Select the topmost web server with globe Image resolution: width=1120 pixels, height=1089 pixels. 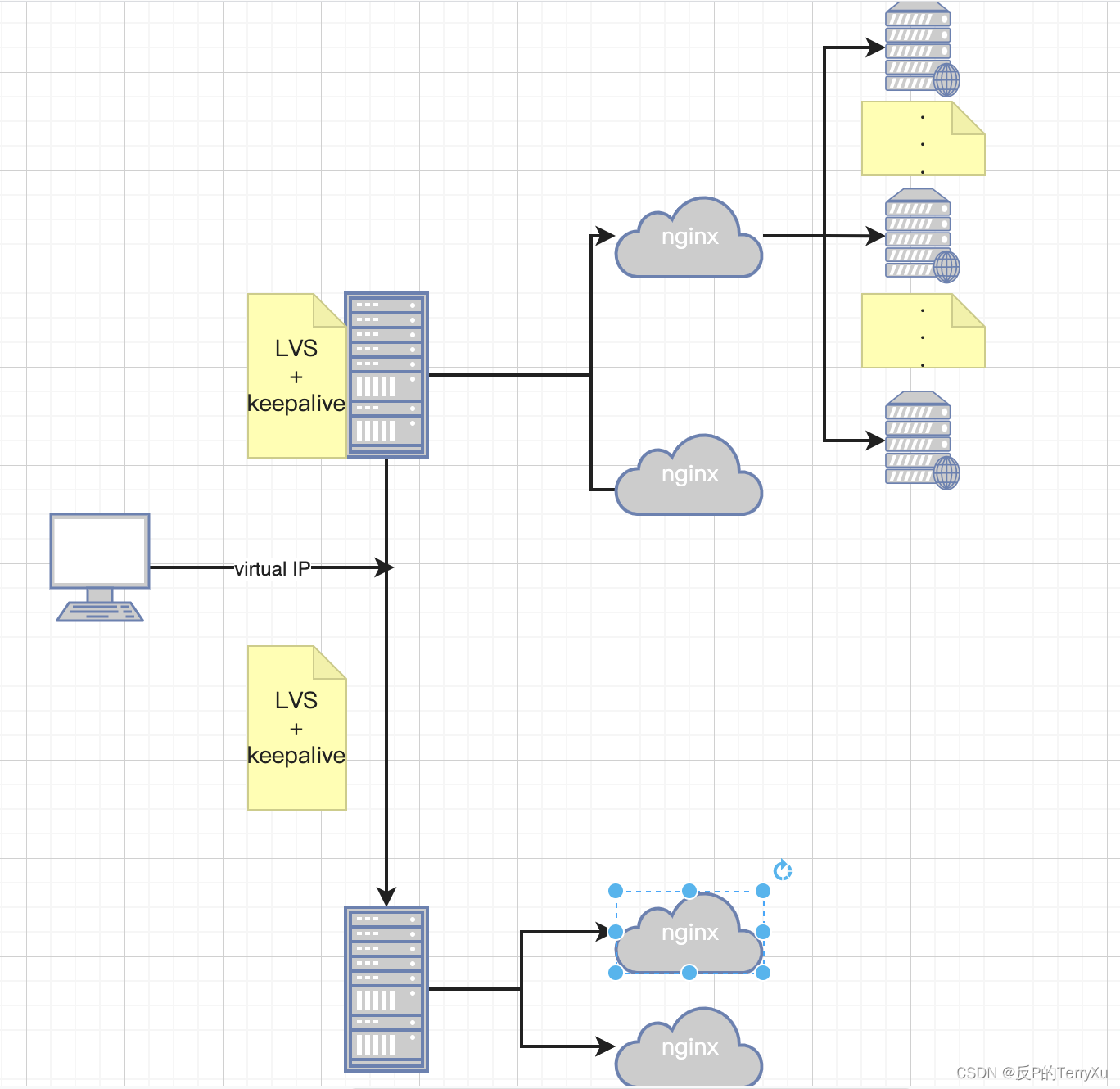923,49
